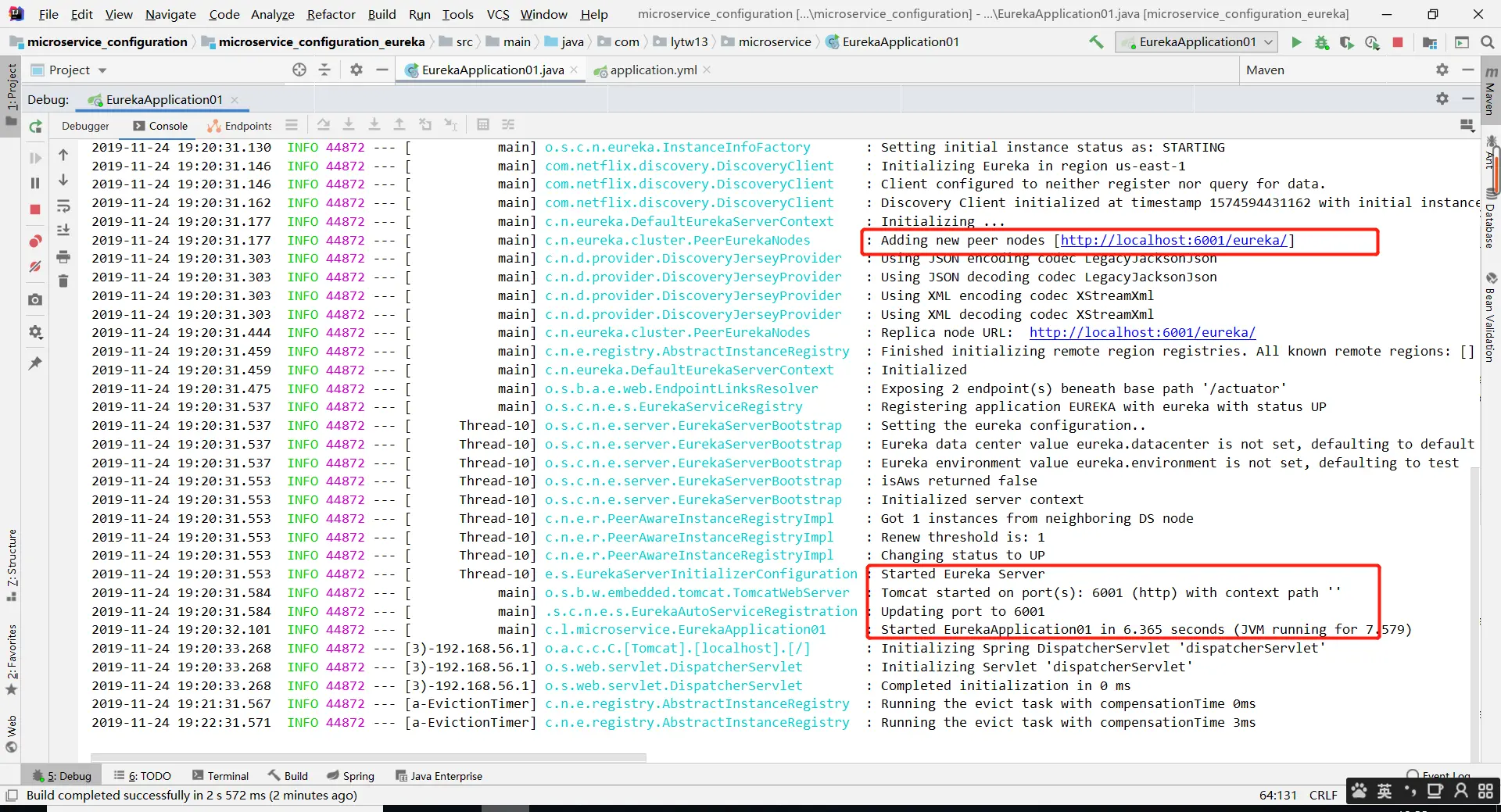Open the Refactor menu
Image resolution: width=1501 pixels, height=812 pixels.
331,14
